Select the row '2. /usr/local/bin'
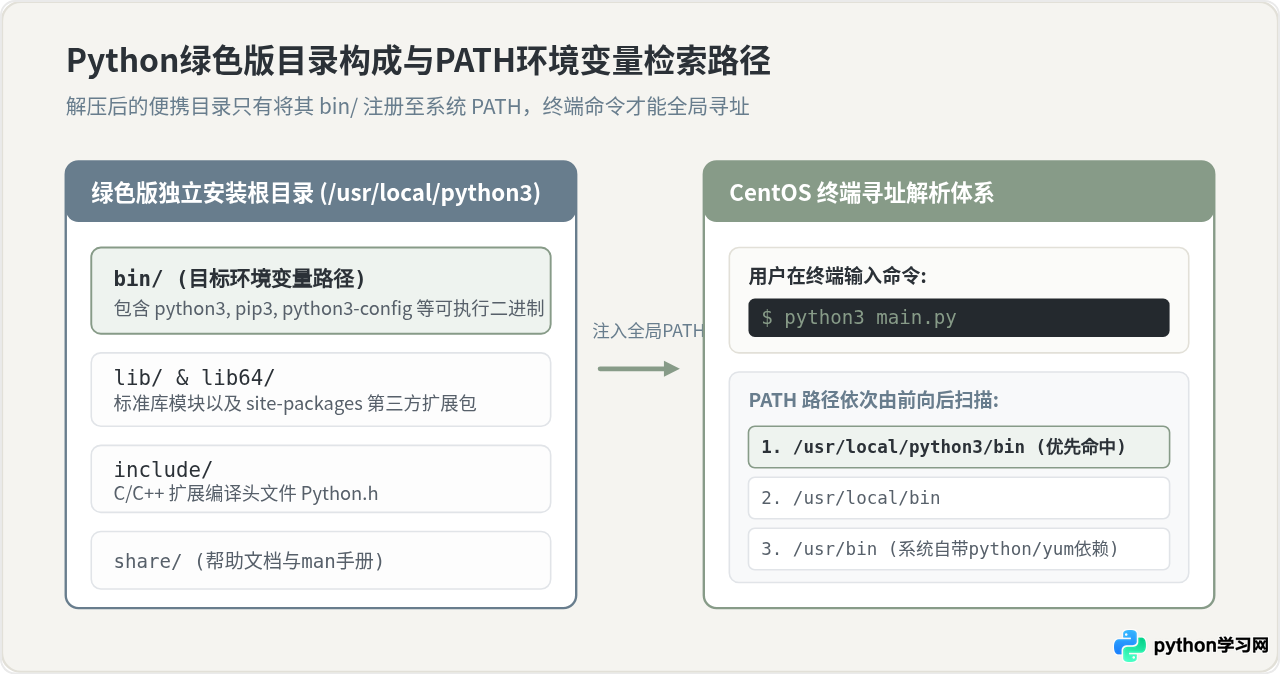This screenshot has height=674, width=1280. (959, 498)
